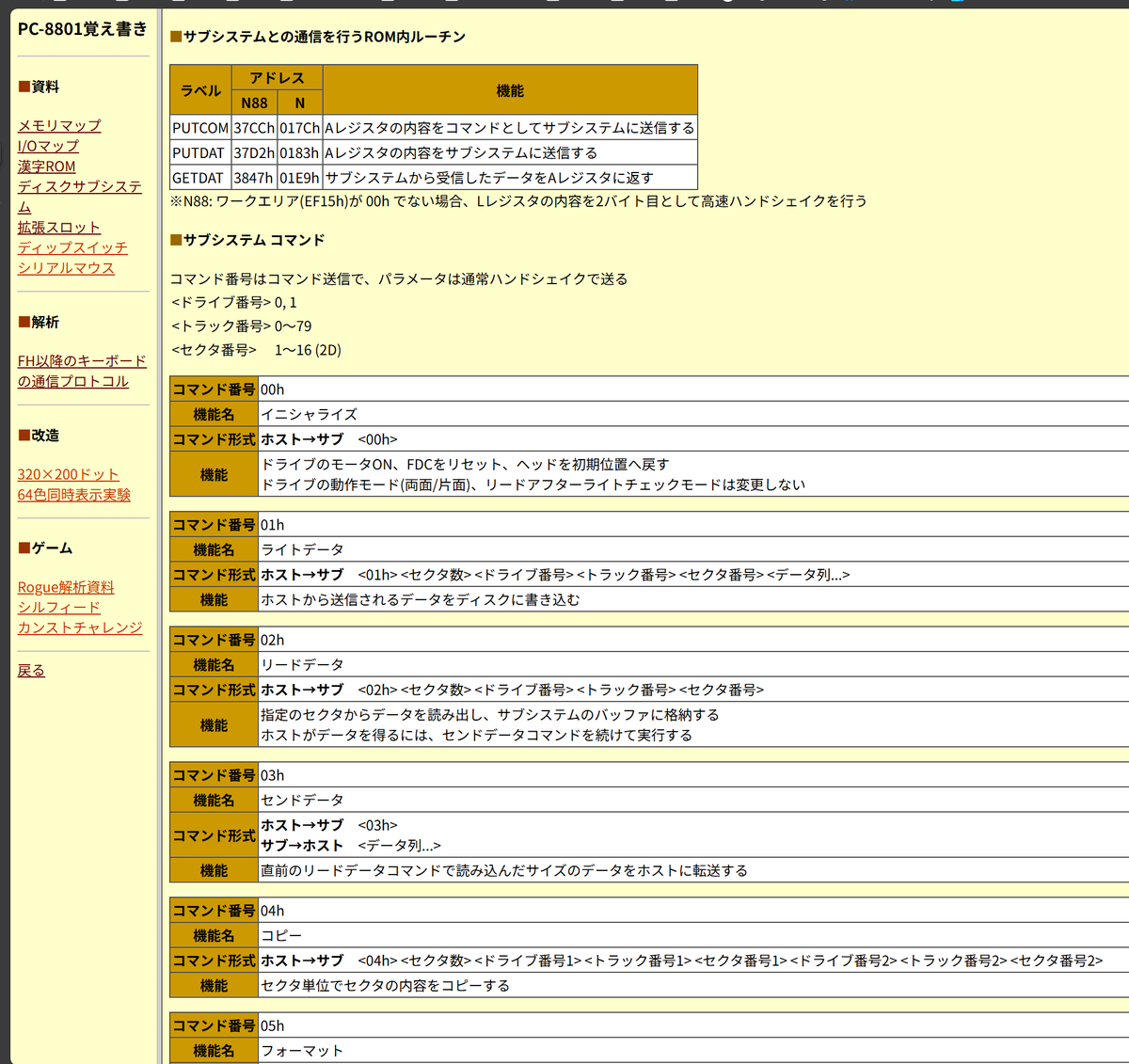Click the ゲーム sidebar section heading

45,548
